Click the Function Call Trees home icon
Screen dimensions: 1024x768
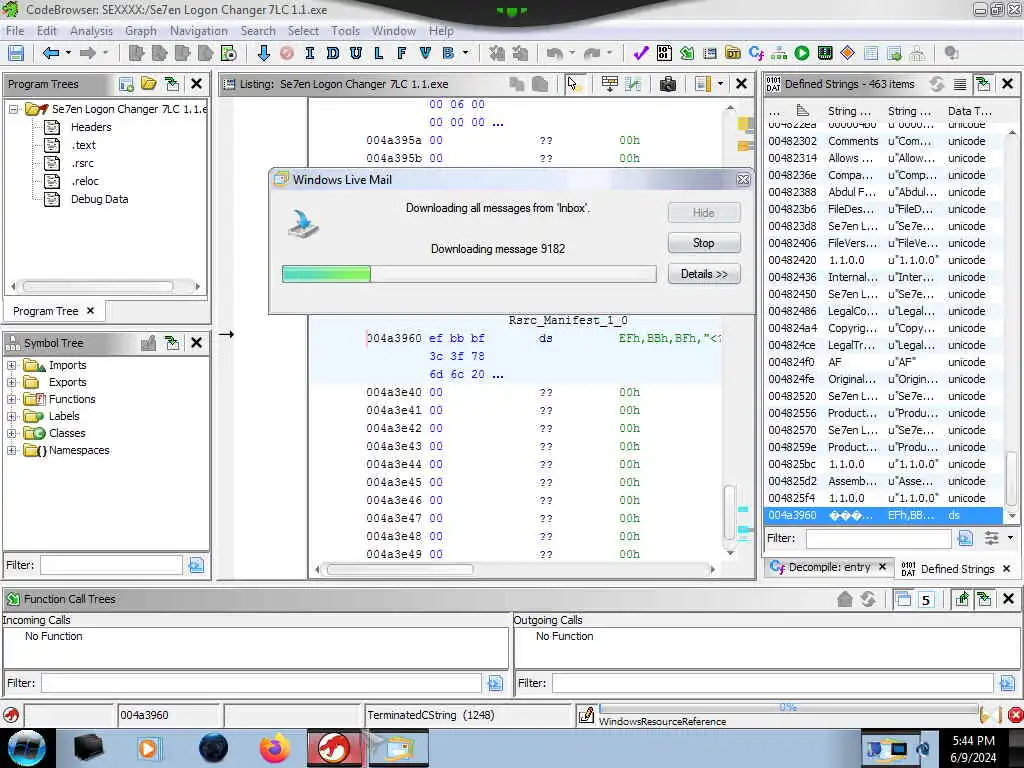[844, 599]
